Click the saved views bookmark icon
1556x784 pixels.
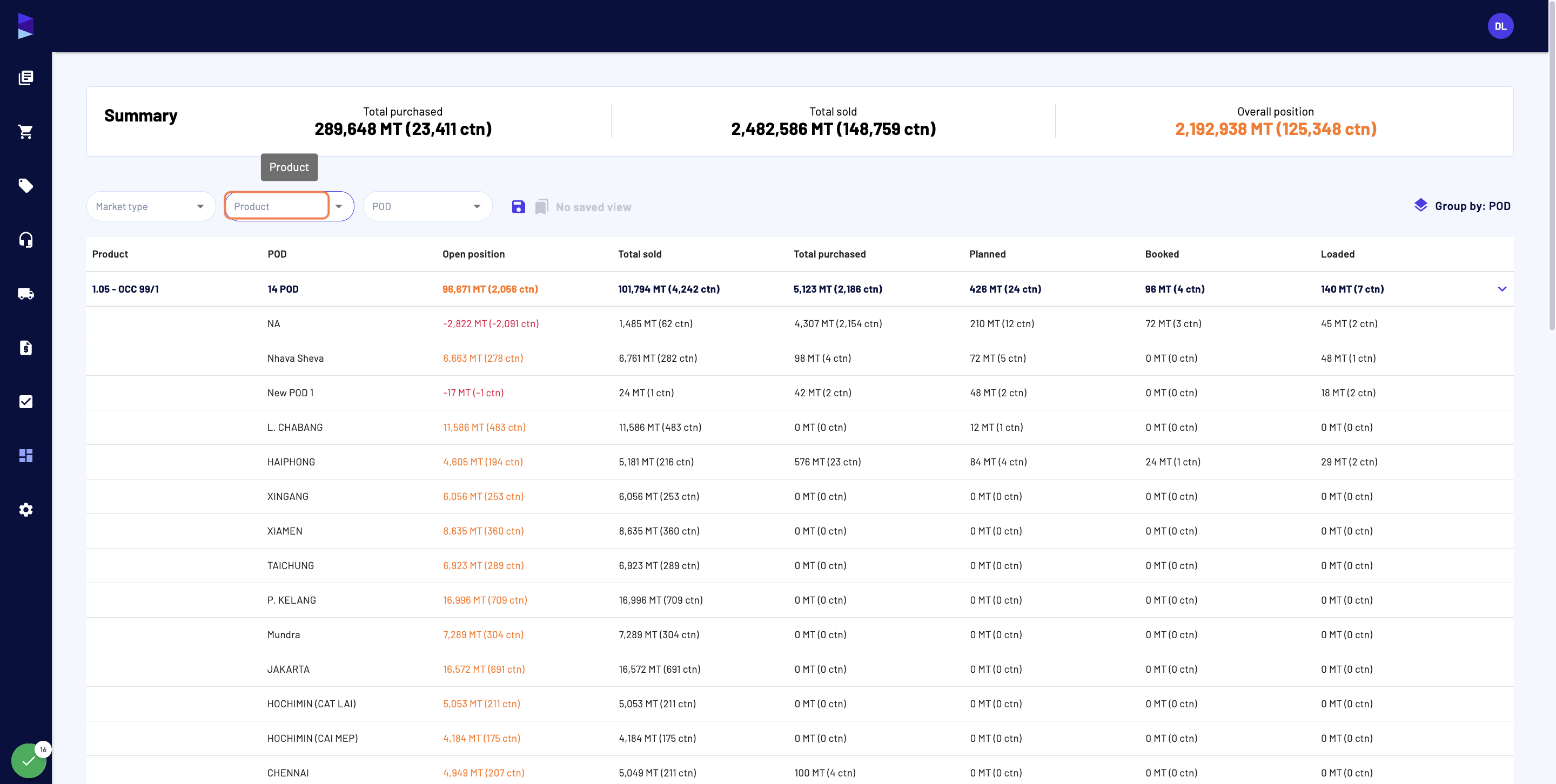pos(542,207)
